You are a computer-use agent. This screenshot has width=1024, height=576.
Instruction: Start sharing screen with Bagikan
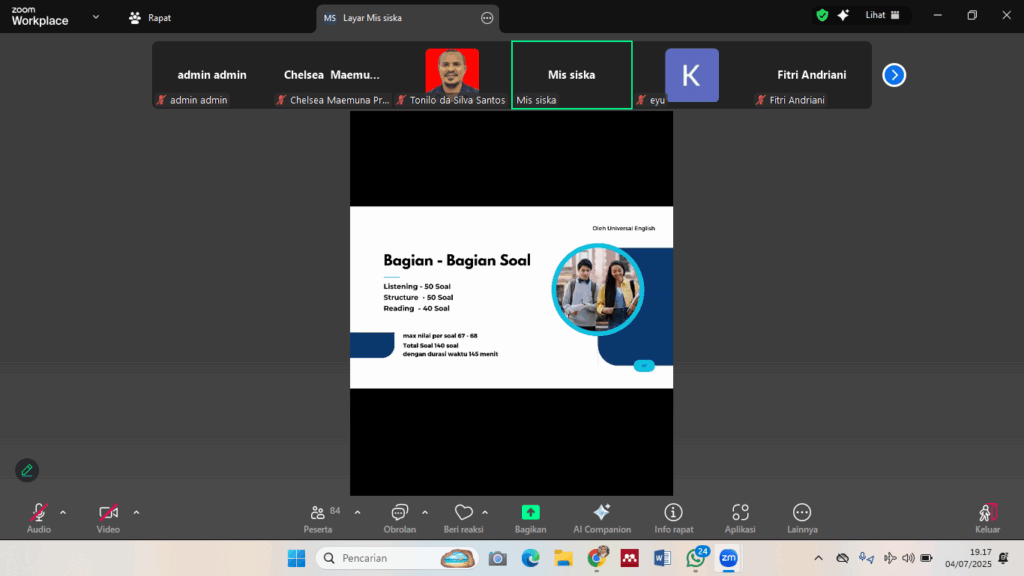(530, 516)
